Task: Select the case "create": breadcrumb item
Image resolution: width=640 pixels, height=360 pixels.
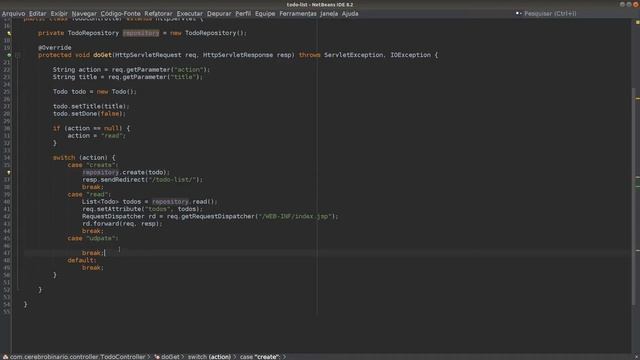Action: tap(260, 357)
